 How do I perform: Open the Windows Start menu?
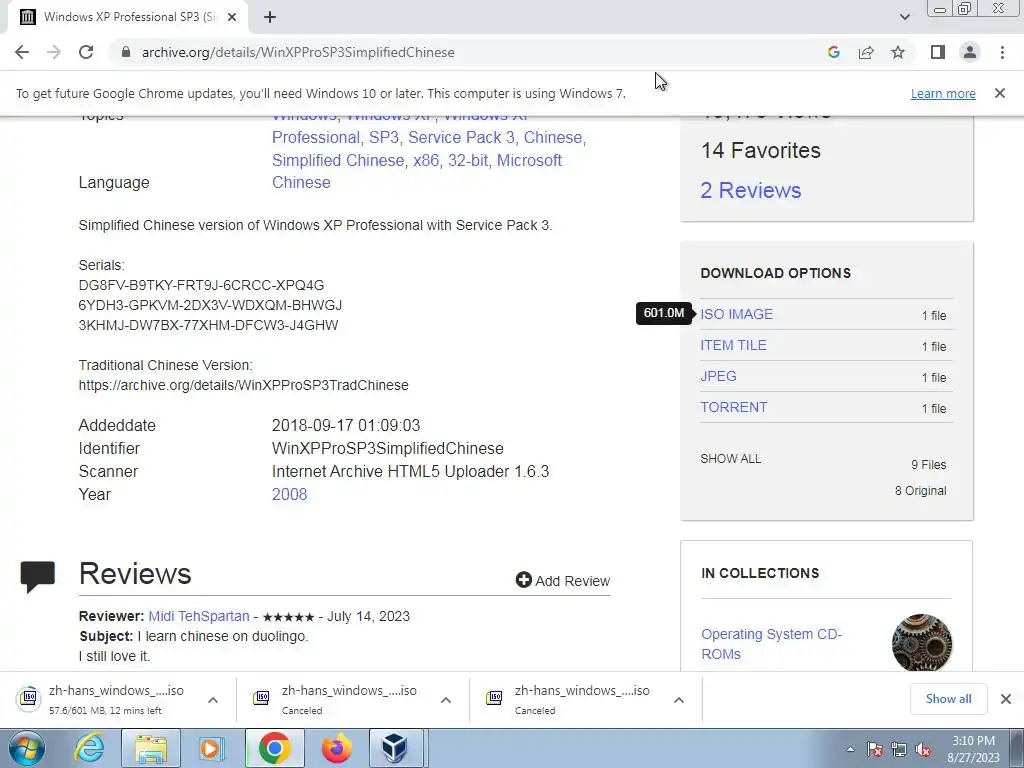(x=27, y=748)
